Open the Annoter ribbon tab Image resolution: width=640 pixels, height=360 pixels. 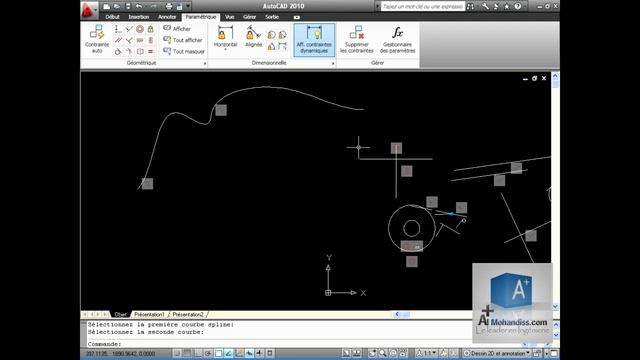point(167,17)
